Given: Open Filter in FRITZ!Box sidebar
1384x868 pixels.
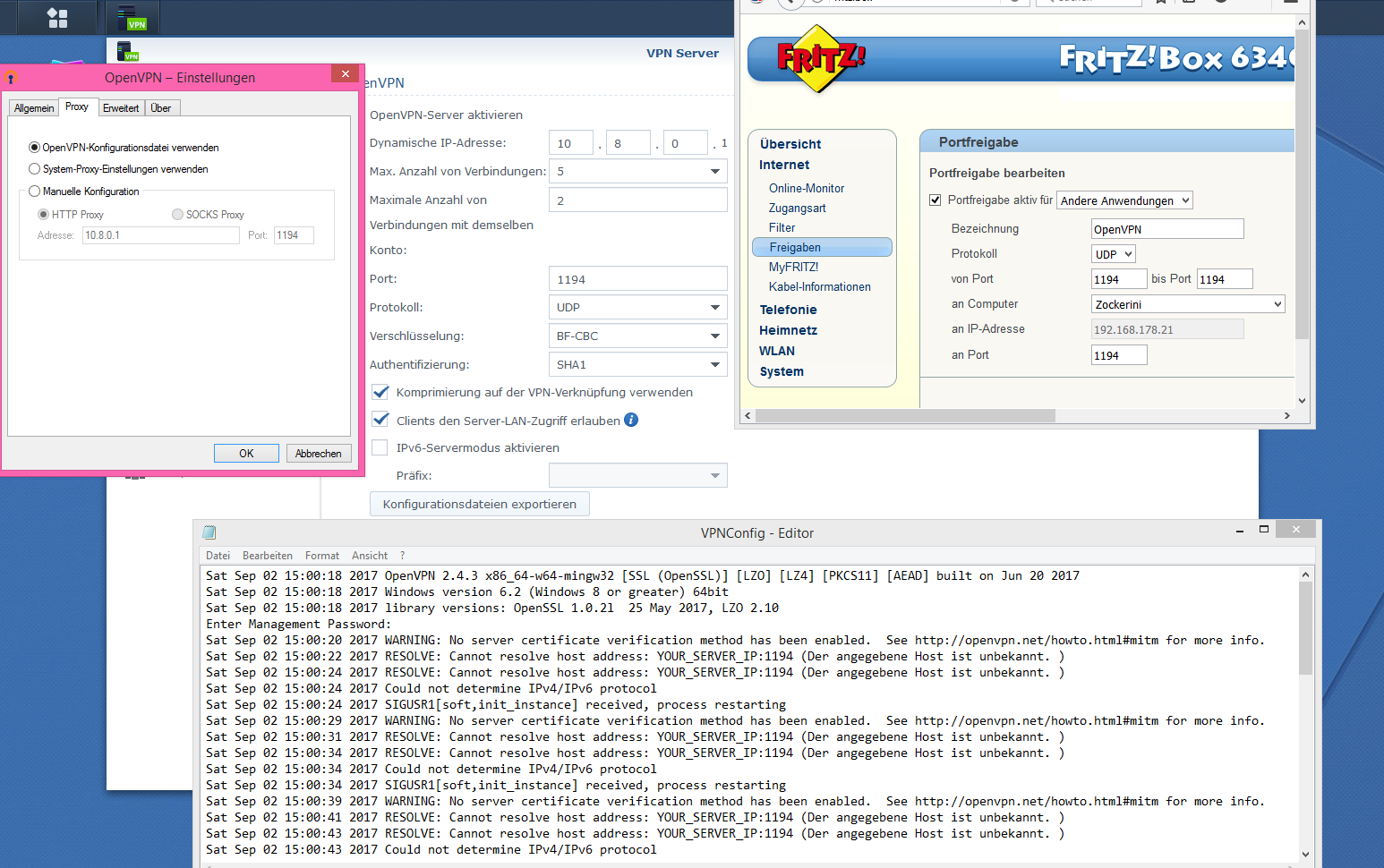Looking at the screenshot, I should click(782, 227).
